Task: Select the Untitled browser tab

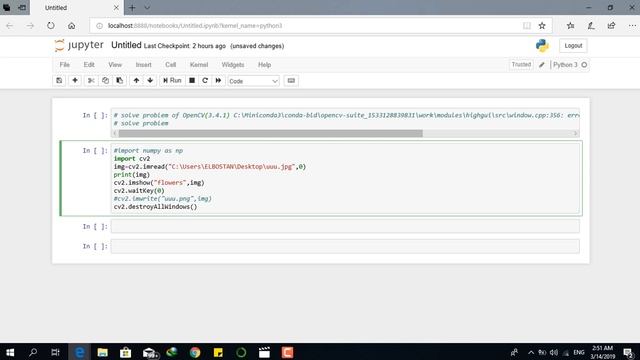Action: tap(76, 8)
